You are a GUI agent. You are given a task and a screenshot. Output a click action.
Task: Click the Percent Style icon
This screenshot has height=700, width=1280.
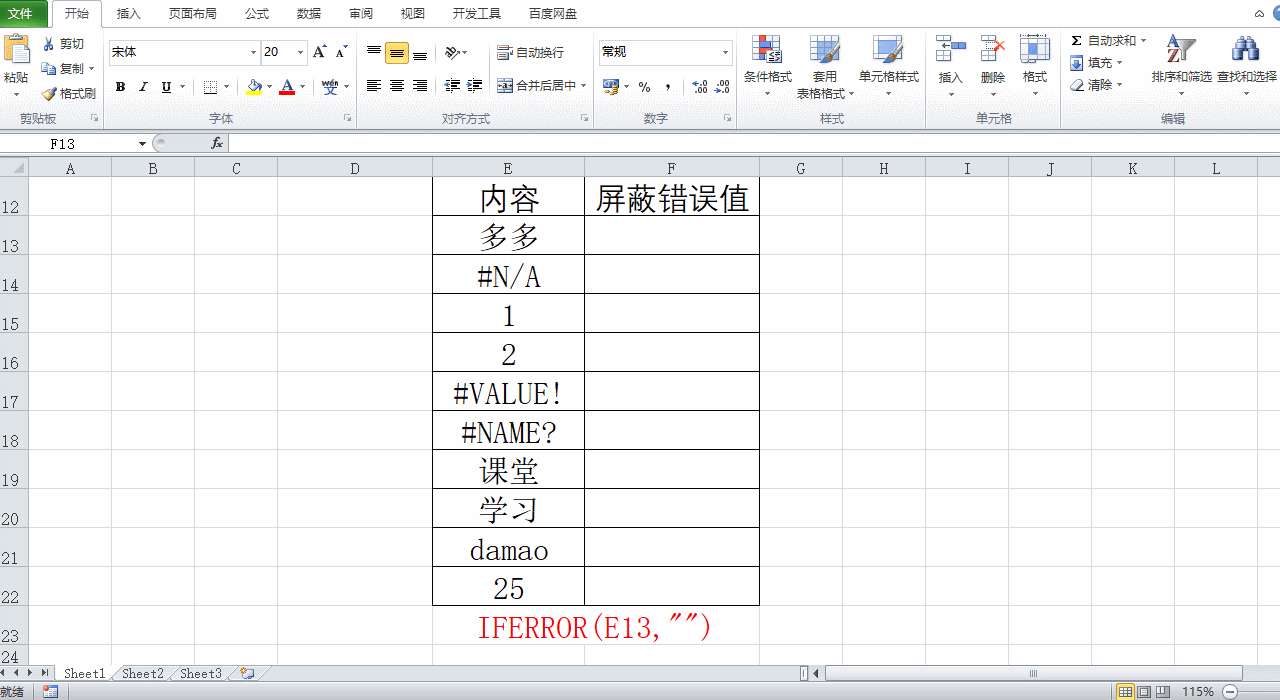pyautogui.click(x=644, y=87)
